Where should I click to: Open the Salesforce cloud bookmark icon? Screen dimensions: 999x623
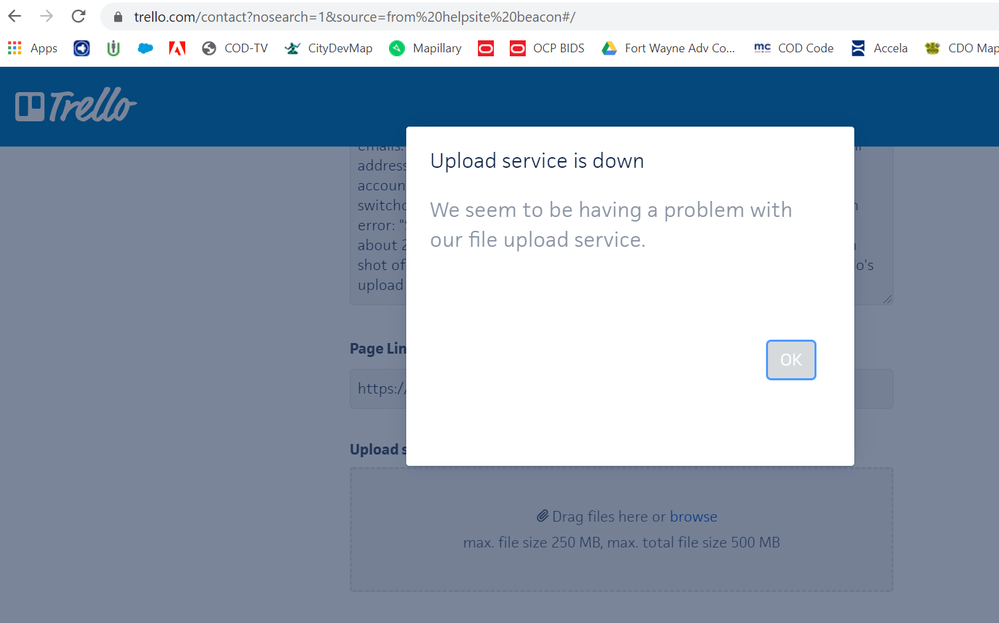[x=145, y=48]
